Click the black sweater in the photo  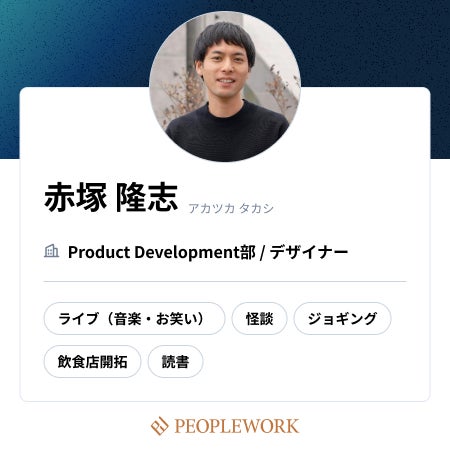click(x=227, y=133)
